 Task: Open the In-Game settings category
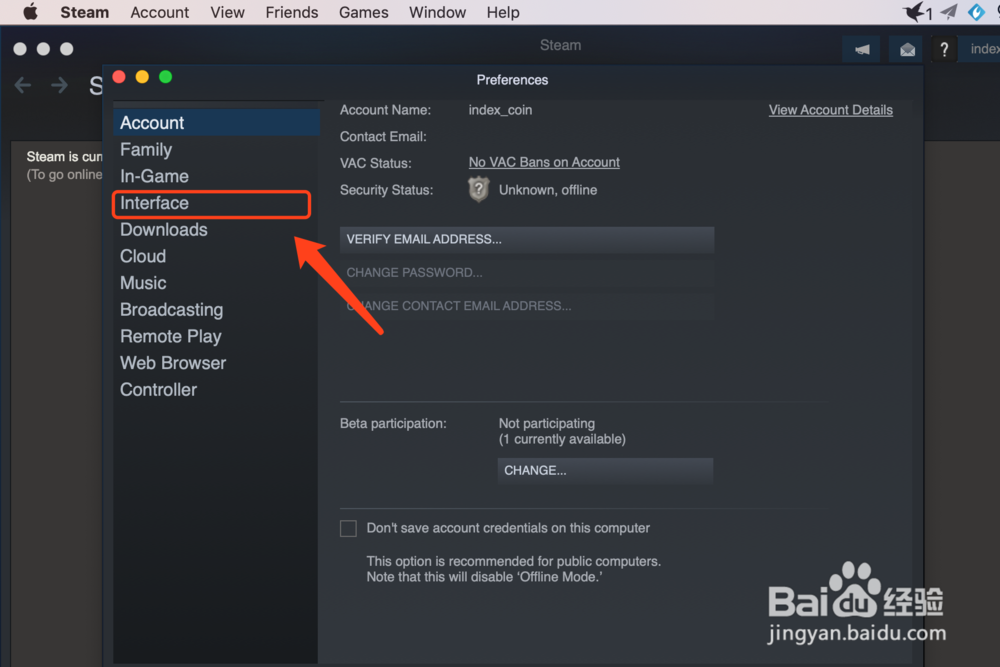point(216,176)
